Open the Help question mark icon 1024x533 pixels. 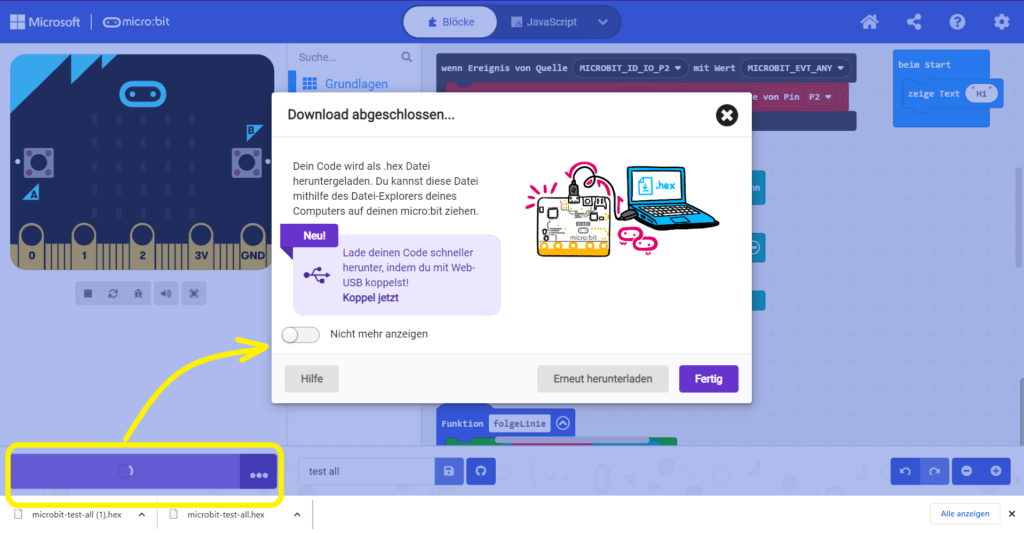957,22
